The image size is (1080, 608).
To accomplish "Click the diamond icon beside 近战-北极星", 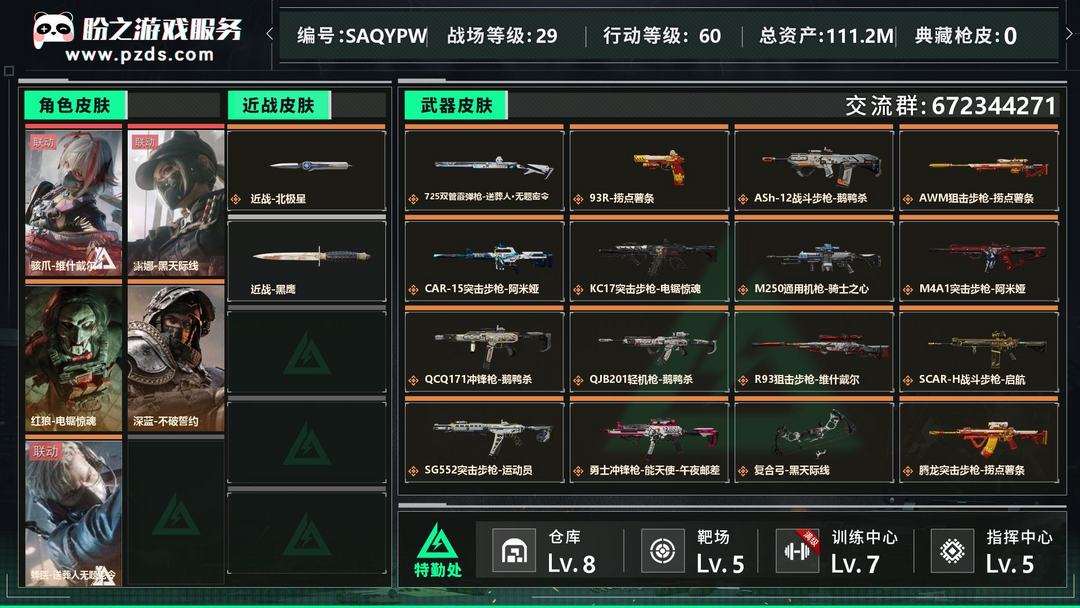I will tap(236, 200).
